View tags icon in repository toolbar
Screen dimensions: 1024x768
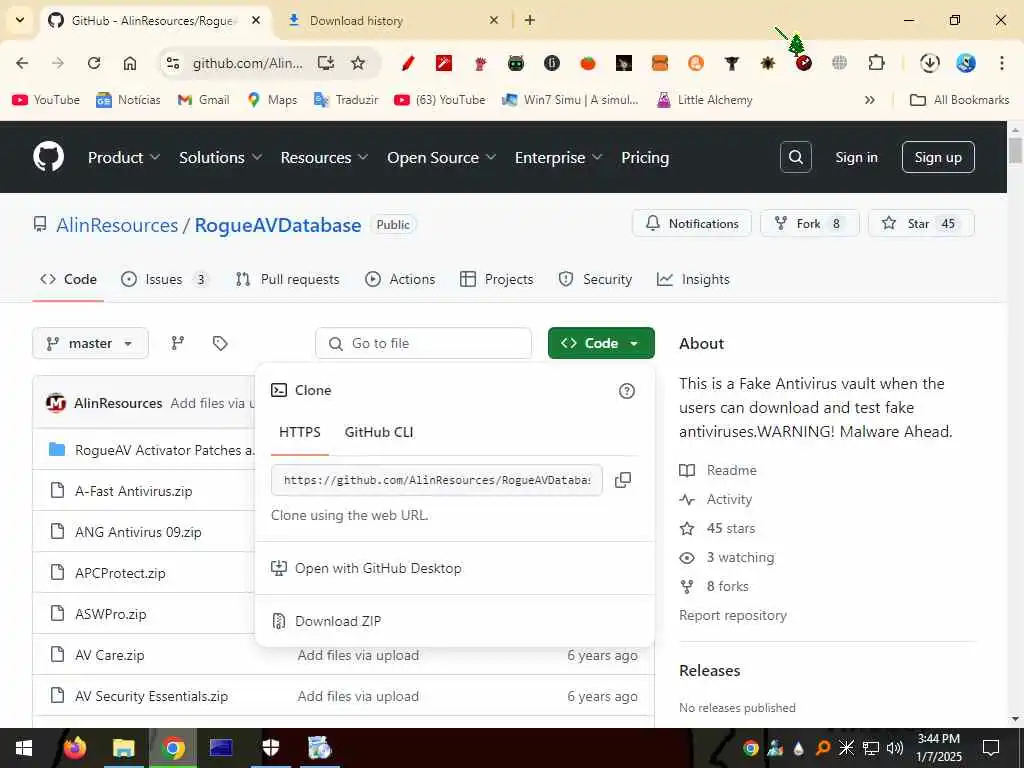220,343
